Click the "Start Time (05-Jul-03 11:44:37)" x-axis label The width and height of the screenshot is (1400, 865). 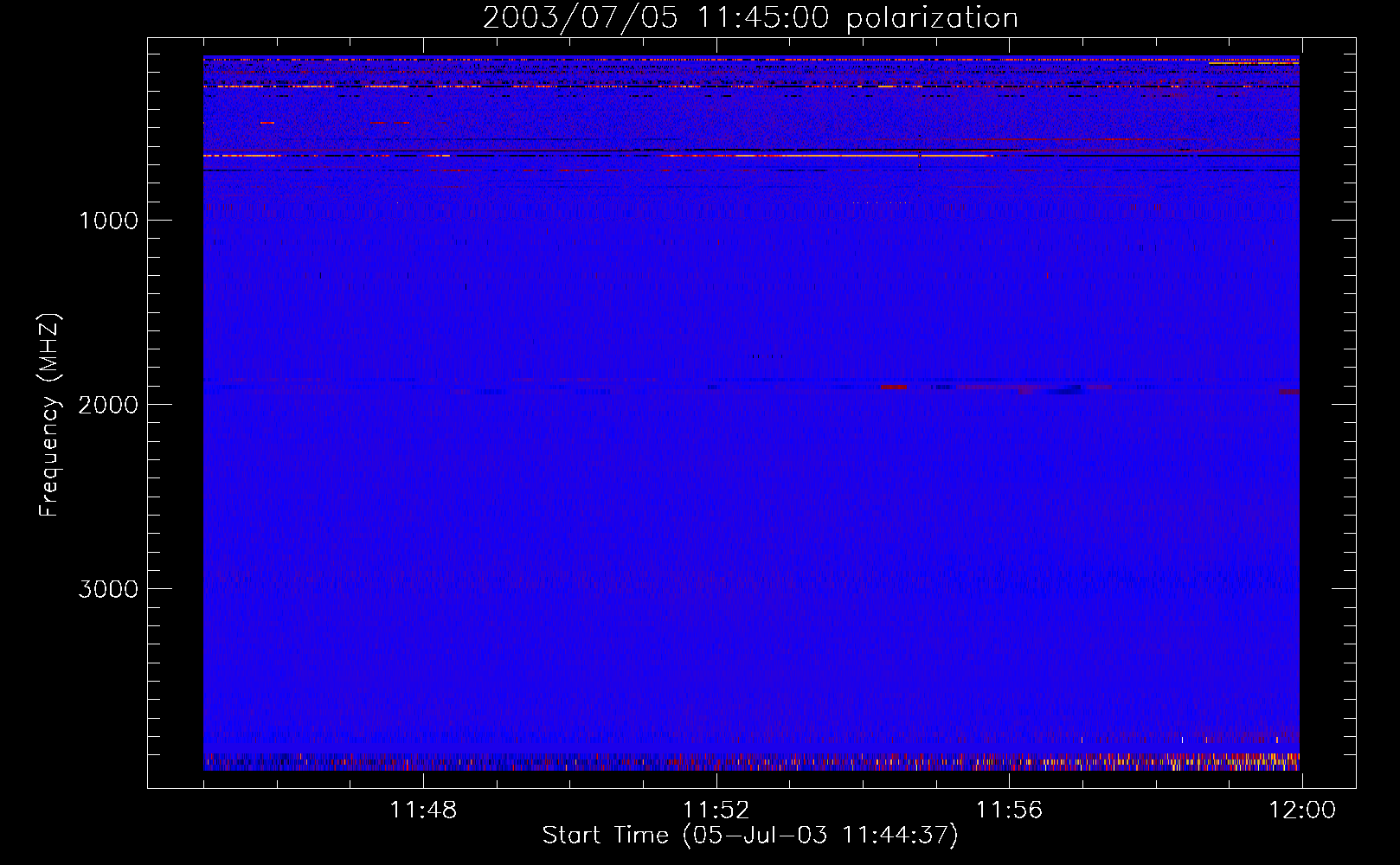750,836
